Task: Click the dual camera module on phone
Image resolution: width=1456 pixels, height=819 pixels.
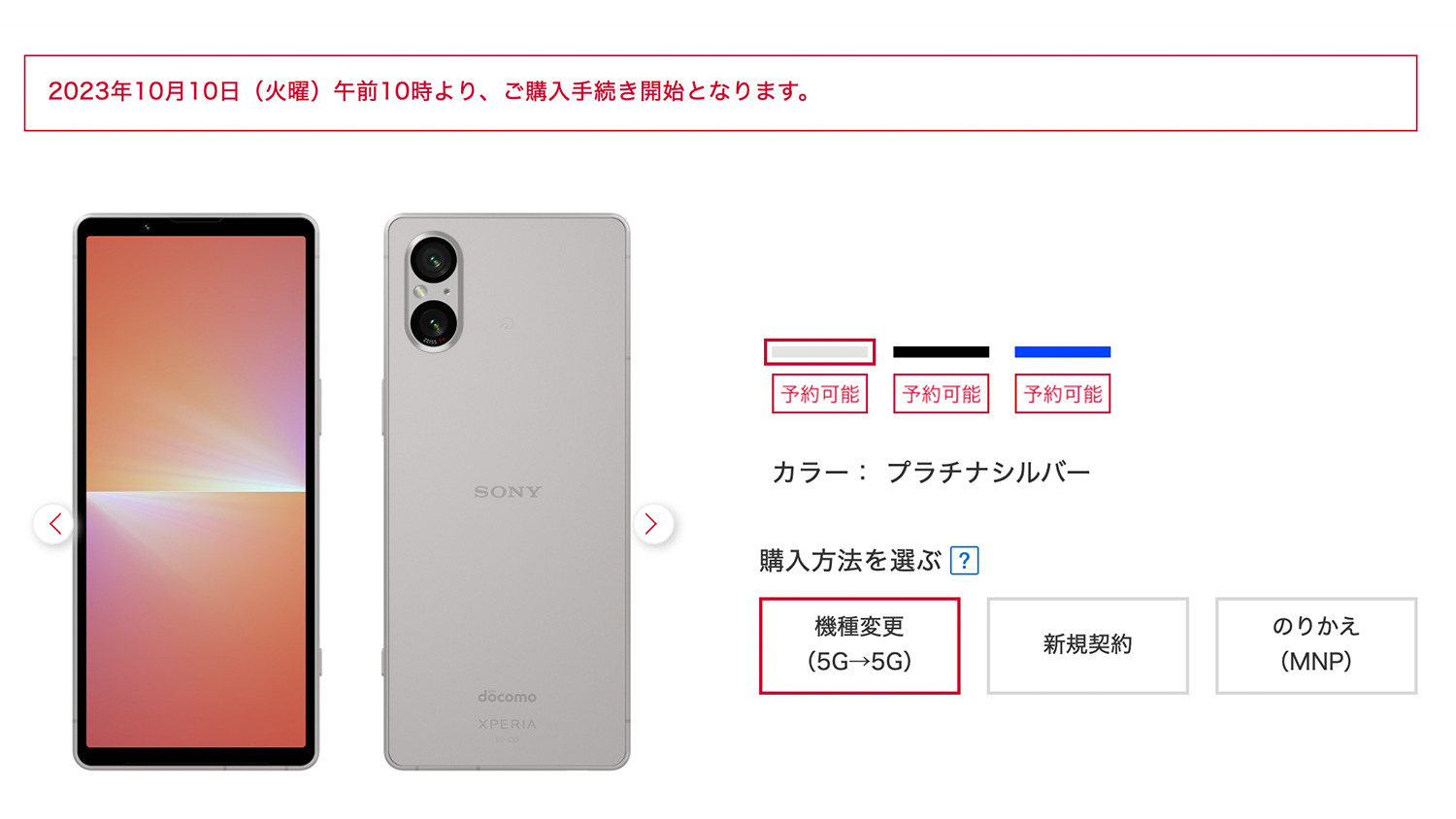Action: (433, 292)
